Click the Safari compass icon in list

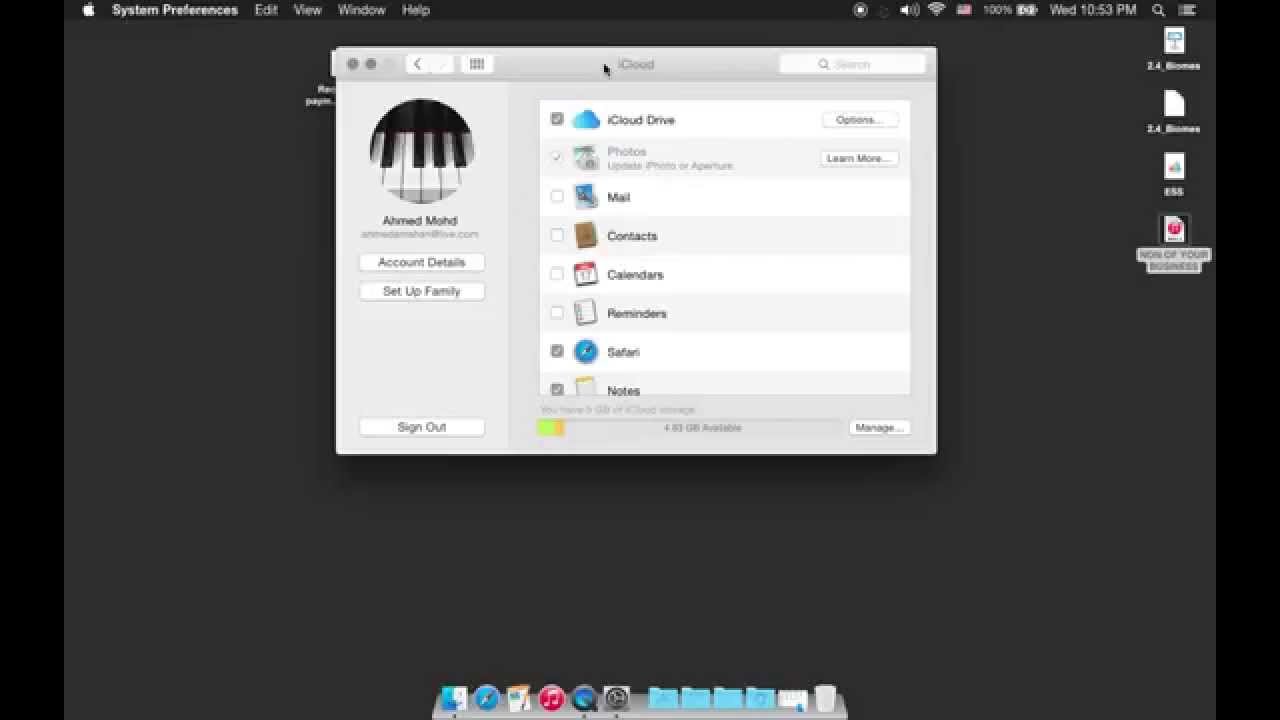[586, 352]
